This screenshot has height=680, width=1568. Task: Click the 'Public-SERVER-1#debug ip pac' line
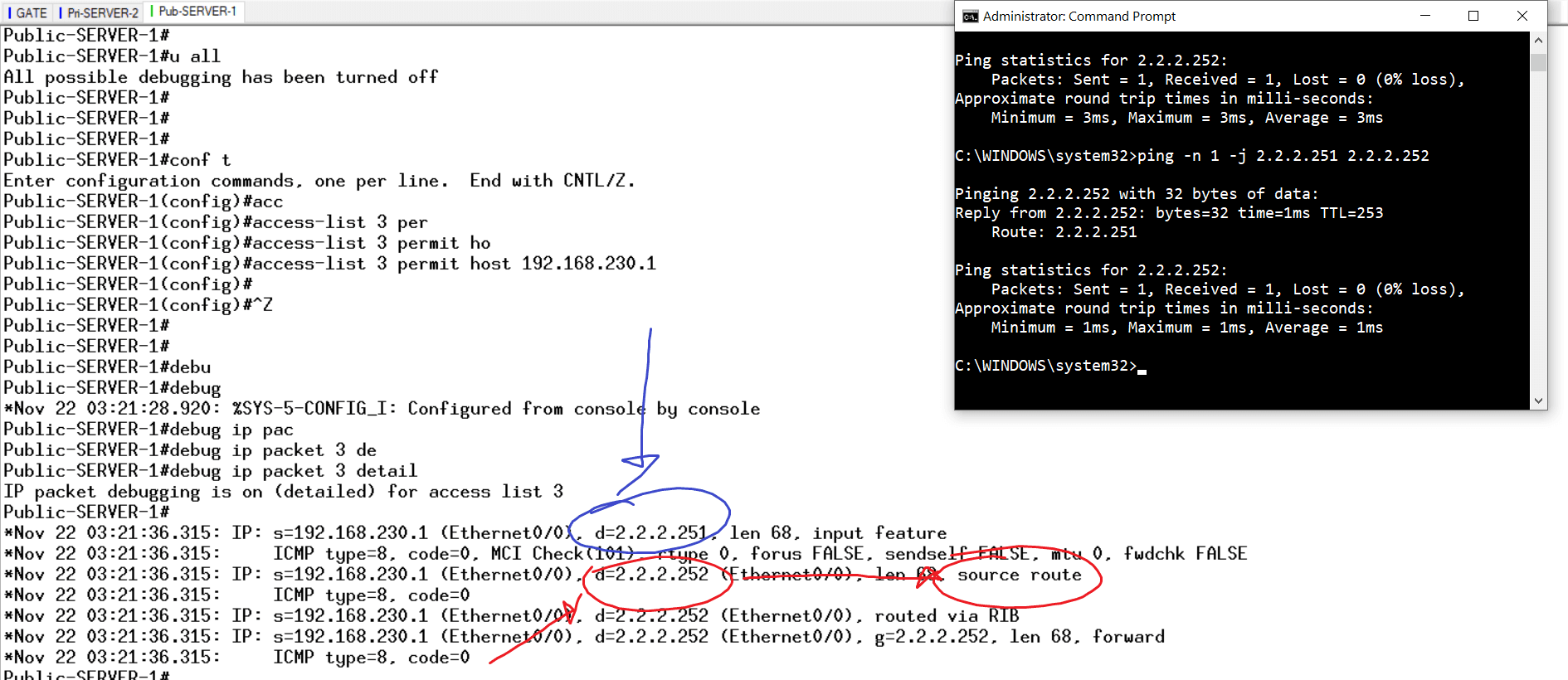[x=149, y=430]
